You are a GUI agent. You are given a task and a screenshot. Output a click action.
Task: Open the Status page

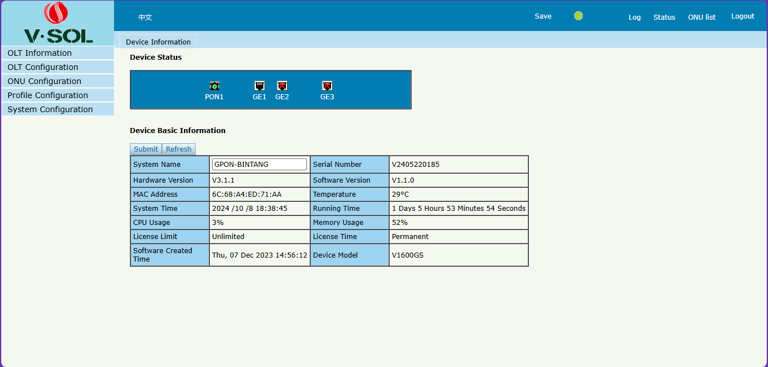pyautogui.click(x=664, y=17)
